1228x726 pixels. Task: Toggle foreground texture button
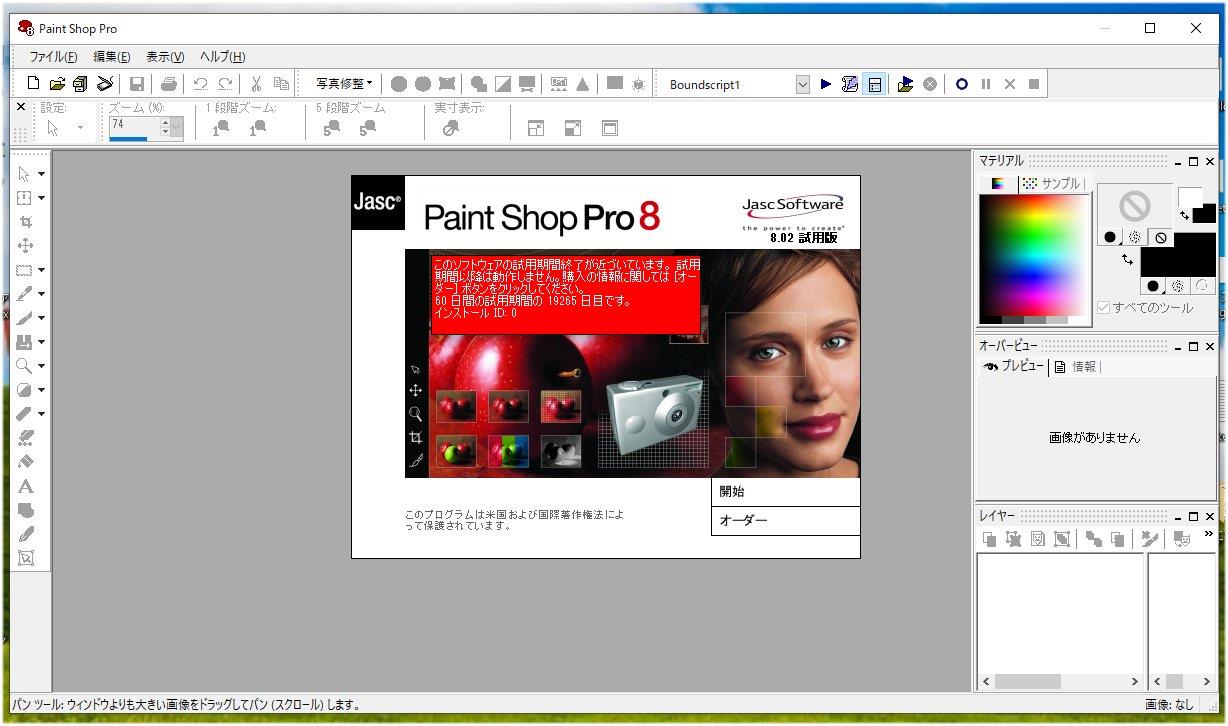coord(1135,237)
